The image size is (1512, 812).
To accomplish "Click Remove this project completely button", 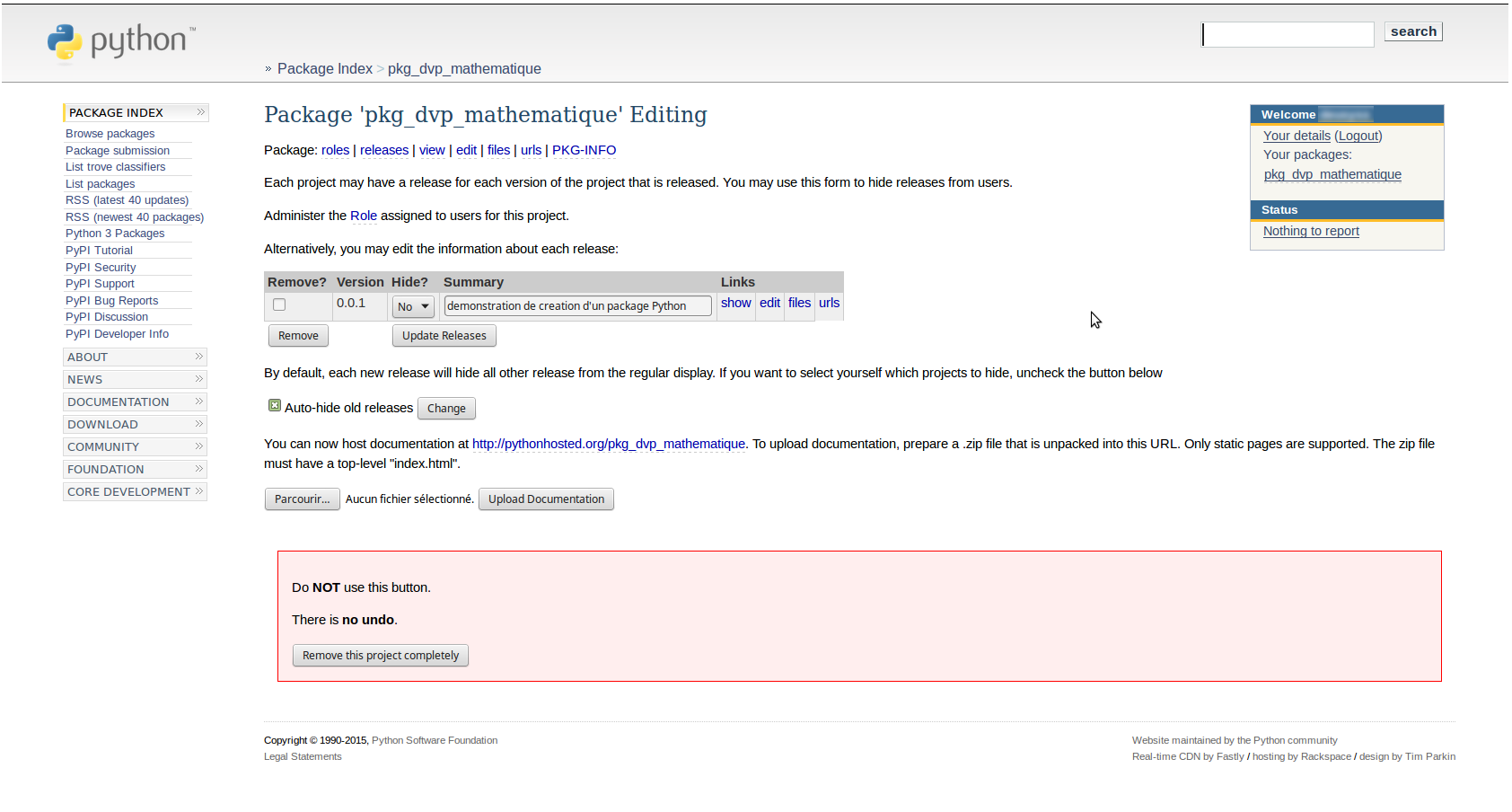I will [380, 656].
